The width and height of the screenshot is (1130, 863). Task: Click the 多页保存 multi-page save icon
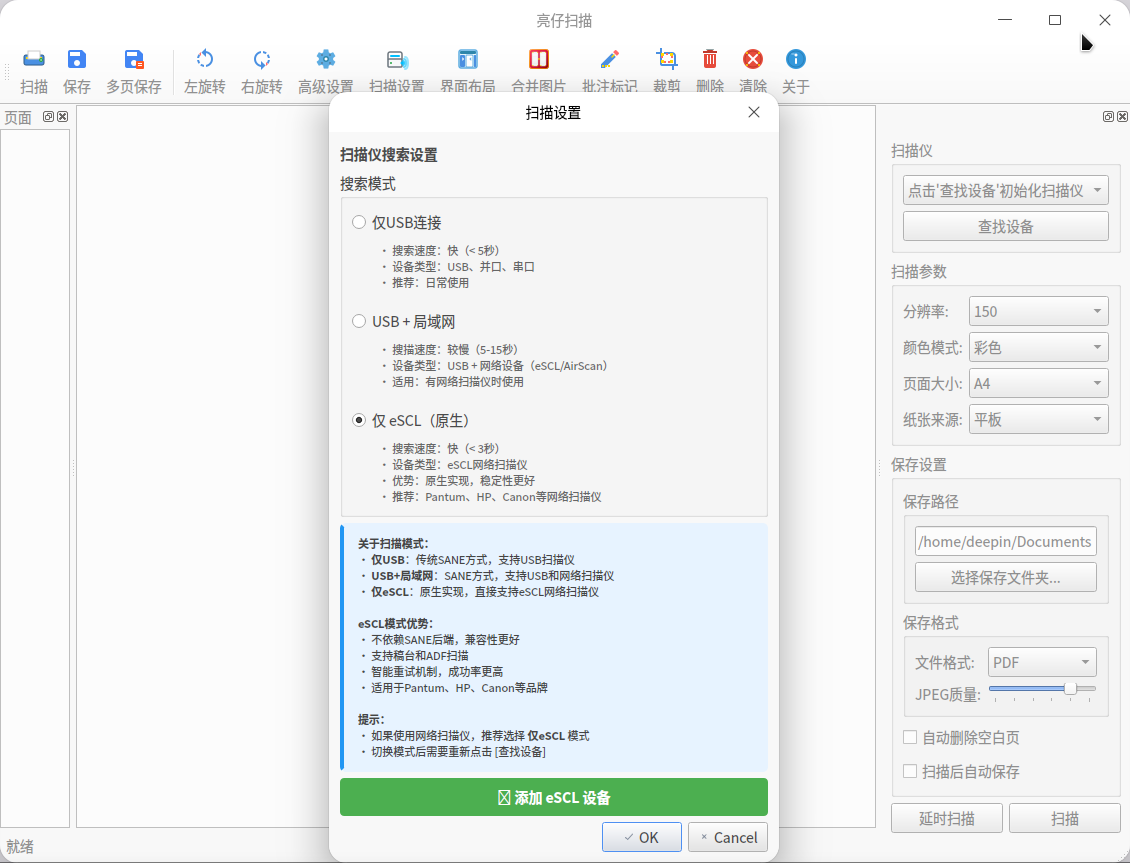[x=134, y=59]
